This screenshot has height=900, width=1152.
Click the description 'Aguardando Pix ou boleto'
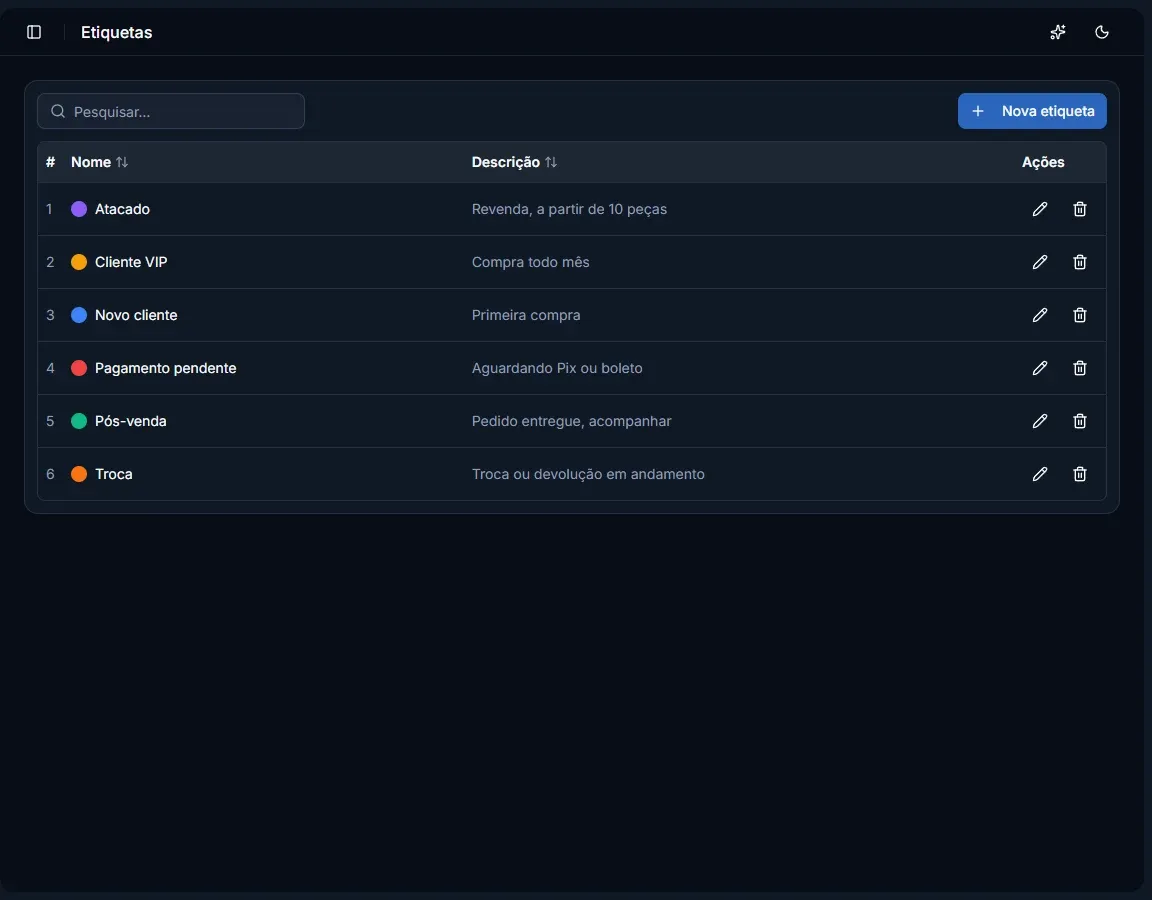pyautogui.click(x=557, y=368)
